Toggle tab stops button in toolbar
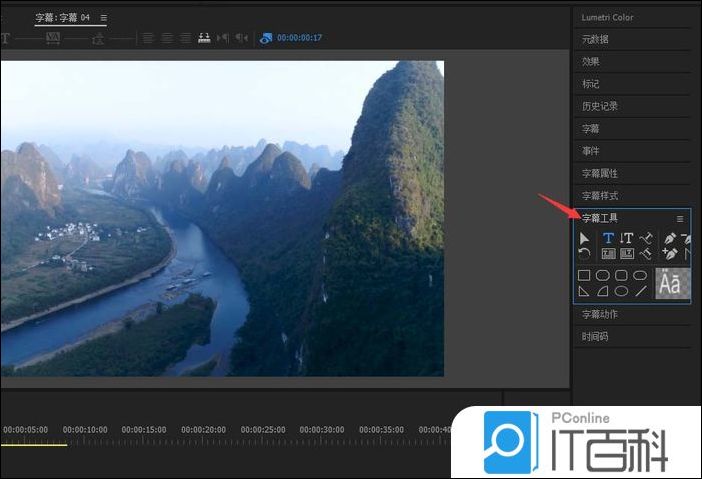702x479 pixels. [x=204, y=38]
